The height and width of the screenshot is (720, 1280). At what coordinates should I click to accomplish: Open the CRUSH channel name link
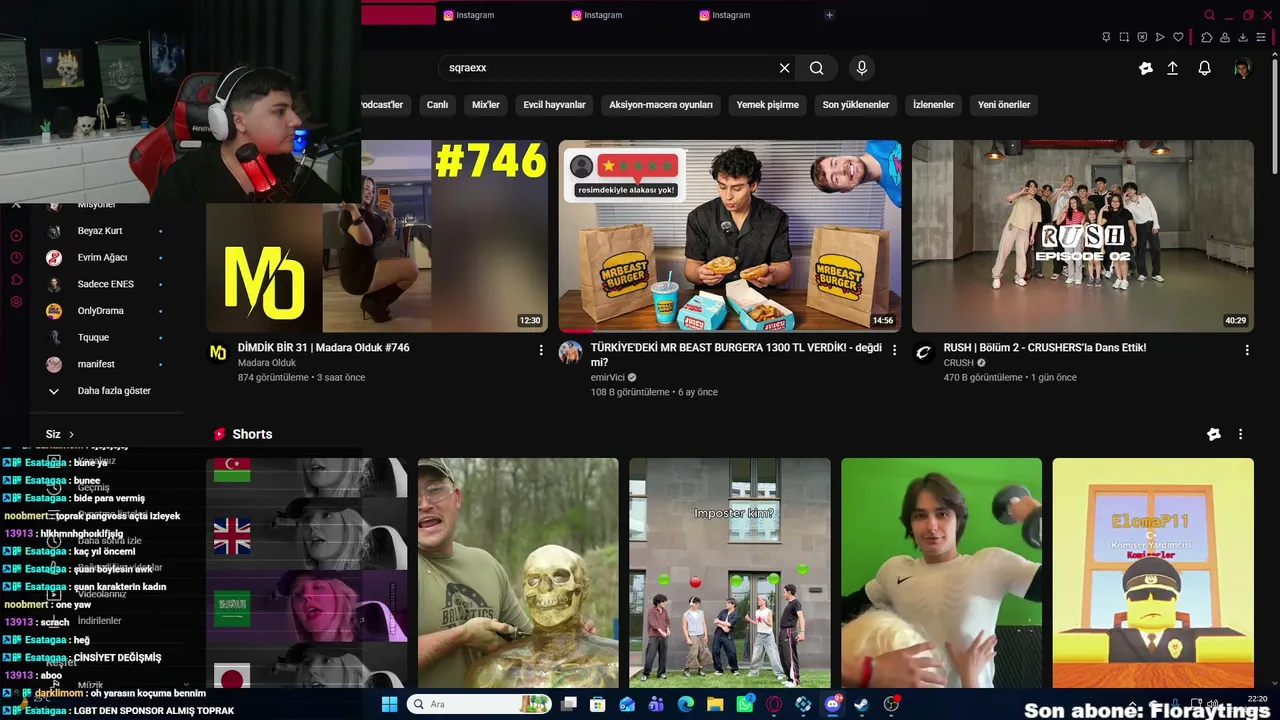959,363
